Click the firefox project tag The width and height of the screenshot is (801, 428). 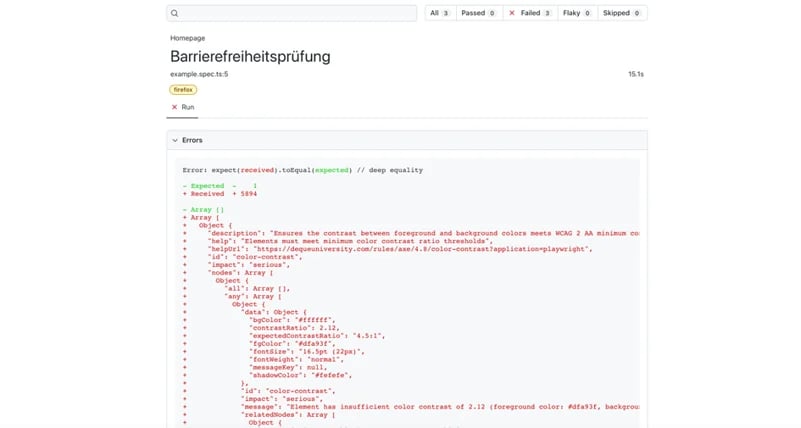(183, 89)
